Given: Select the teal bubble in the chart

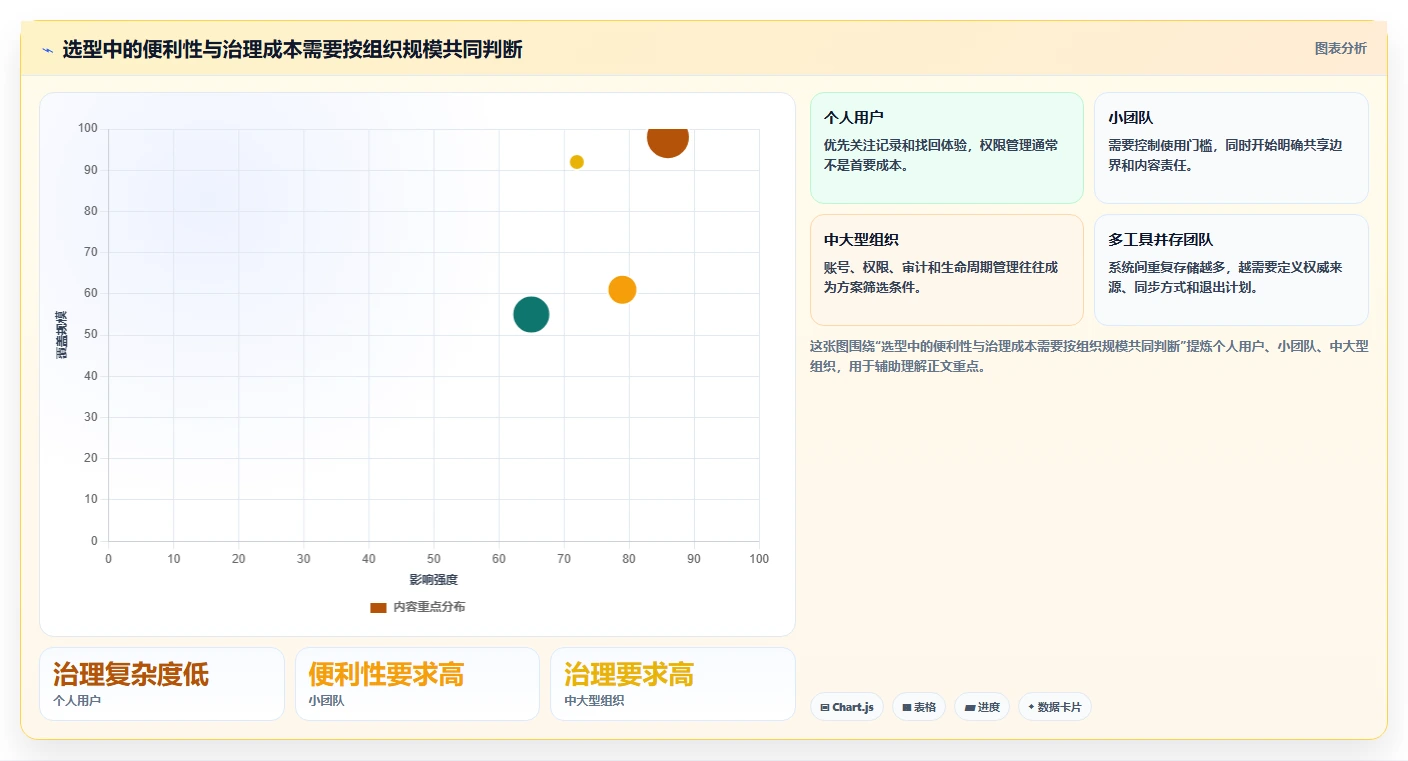Looking at the screenshot, I should click(531, 314).
